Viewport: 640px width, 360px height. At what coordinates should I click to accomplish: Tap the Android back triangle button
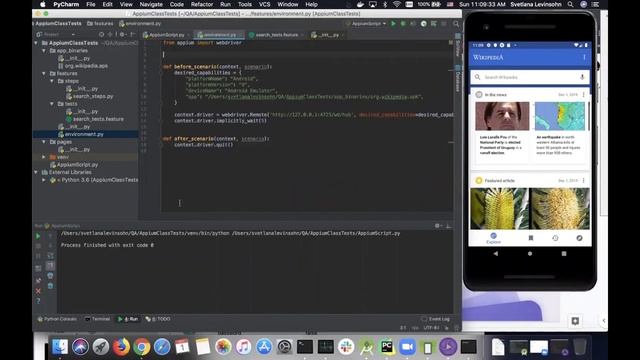click(x=496, y=253)
